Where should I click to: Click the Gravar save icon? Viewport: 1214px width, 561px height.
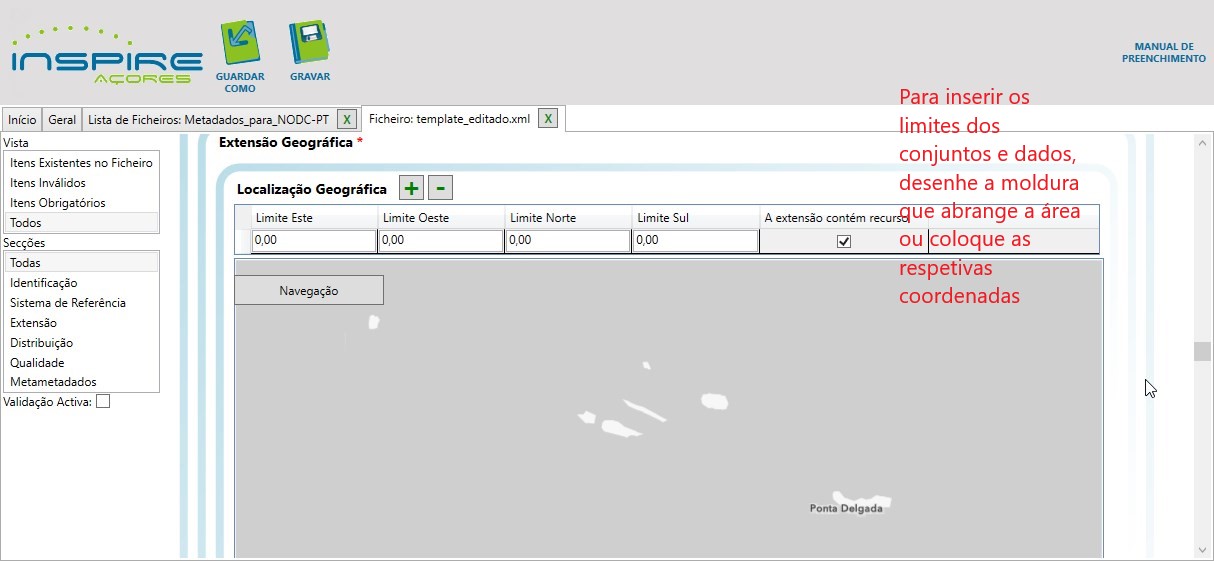[x=309, y=45]
